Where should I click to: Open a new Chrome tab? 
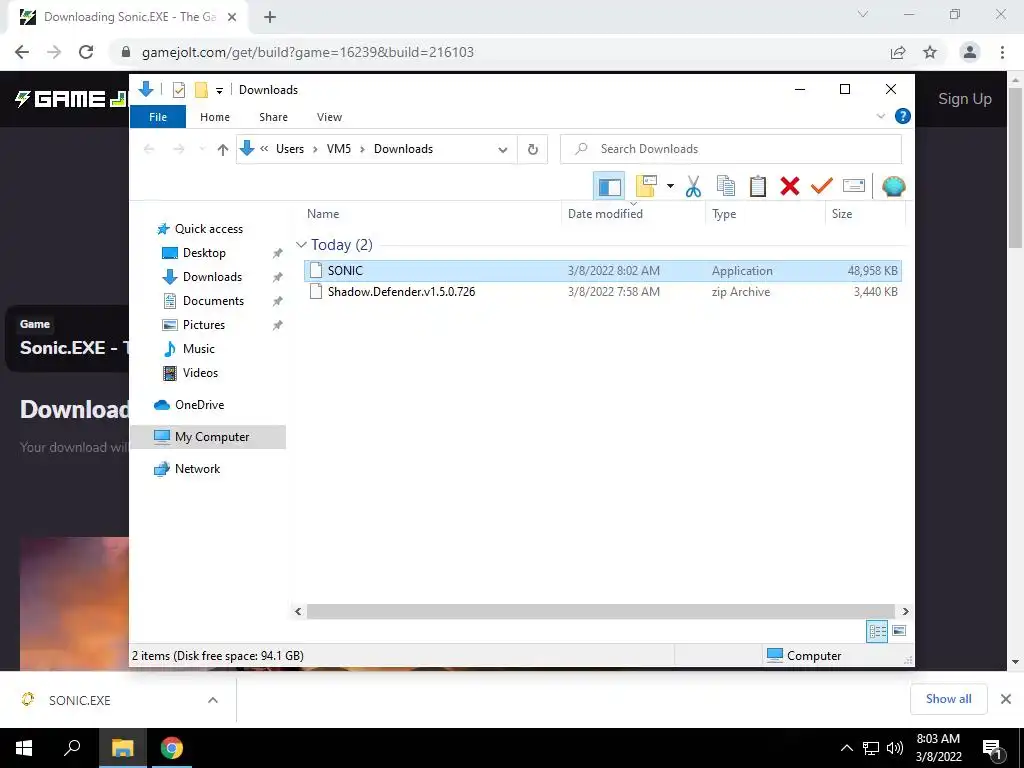coord(270,18)
